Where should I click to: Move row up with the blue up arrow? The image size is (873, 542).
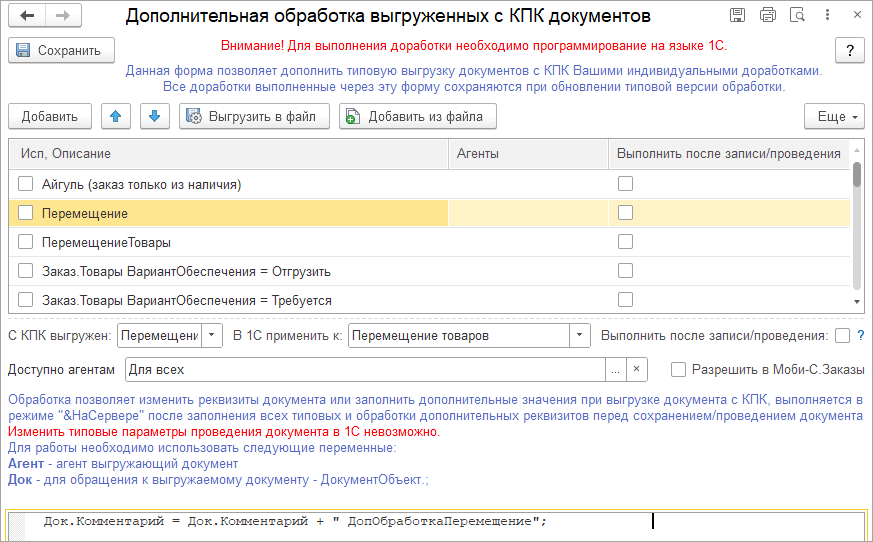click(116, 117)
